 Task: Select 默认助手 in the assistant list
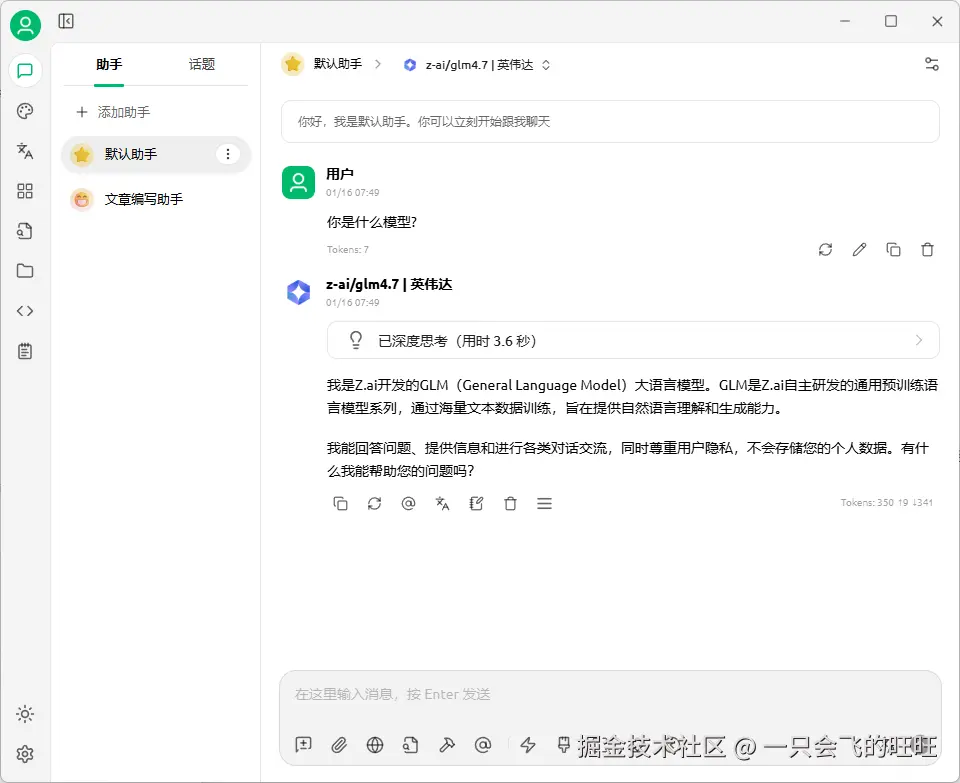(x=156, y=154)
